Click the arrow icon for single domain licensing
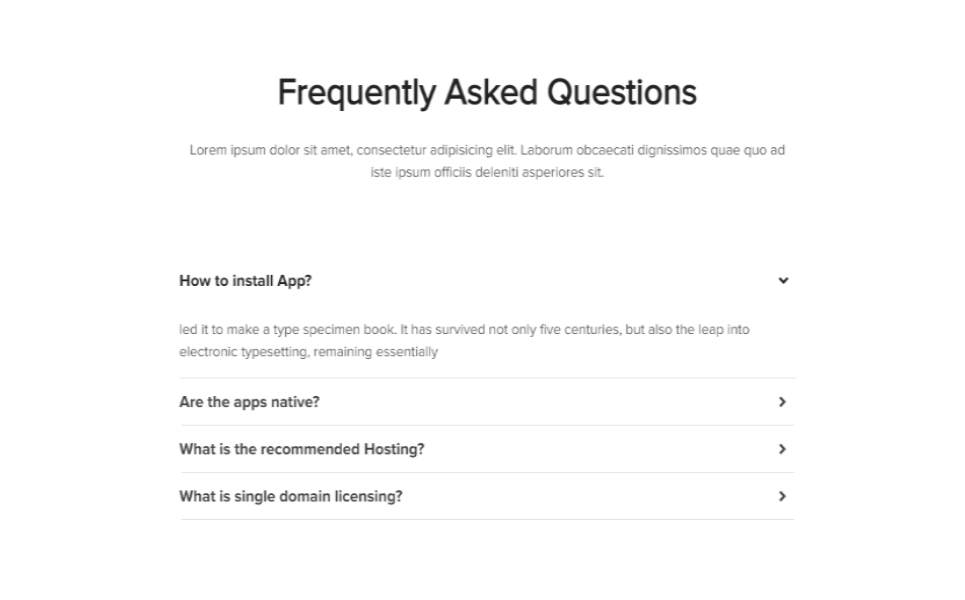 click(782, 496)
